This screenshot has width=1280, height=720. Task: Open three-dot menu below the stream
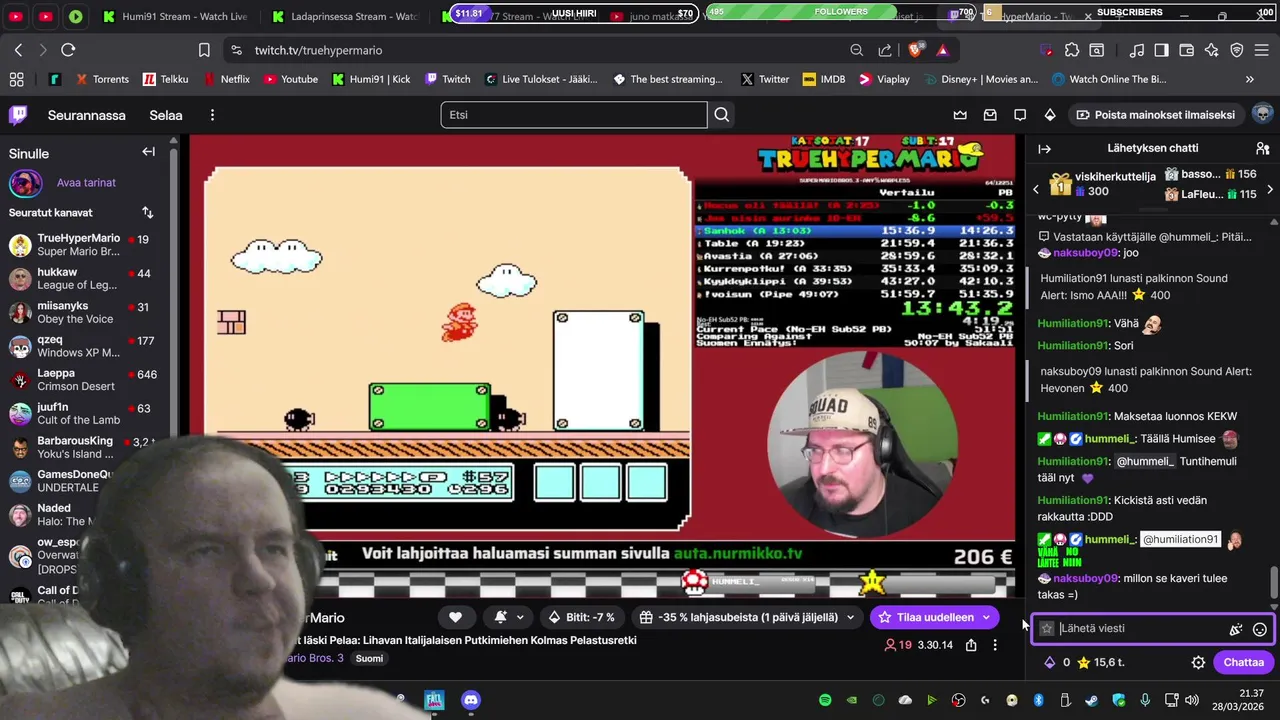(x=995, y=645)
